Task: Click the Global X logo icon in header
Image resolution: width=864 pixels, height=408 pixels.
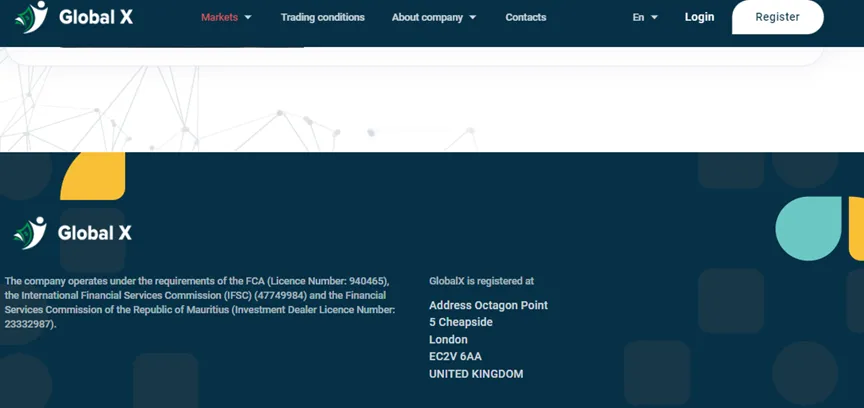Action: pos(31,17)
